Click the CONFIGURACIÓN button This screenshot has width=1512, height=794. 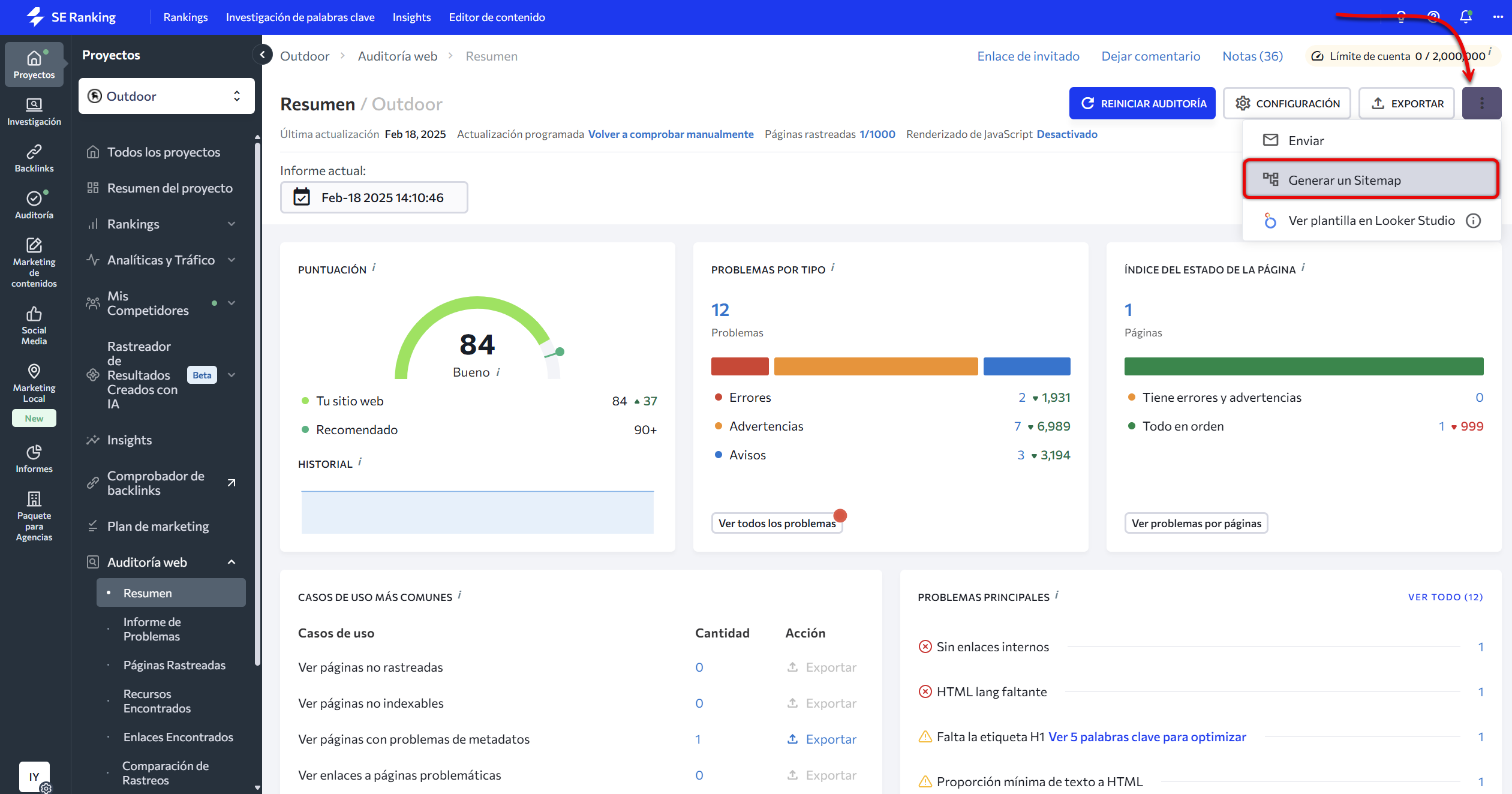1287,103
